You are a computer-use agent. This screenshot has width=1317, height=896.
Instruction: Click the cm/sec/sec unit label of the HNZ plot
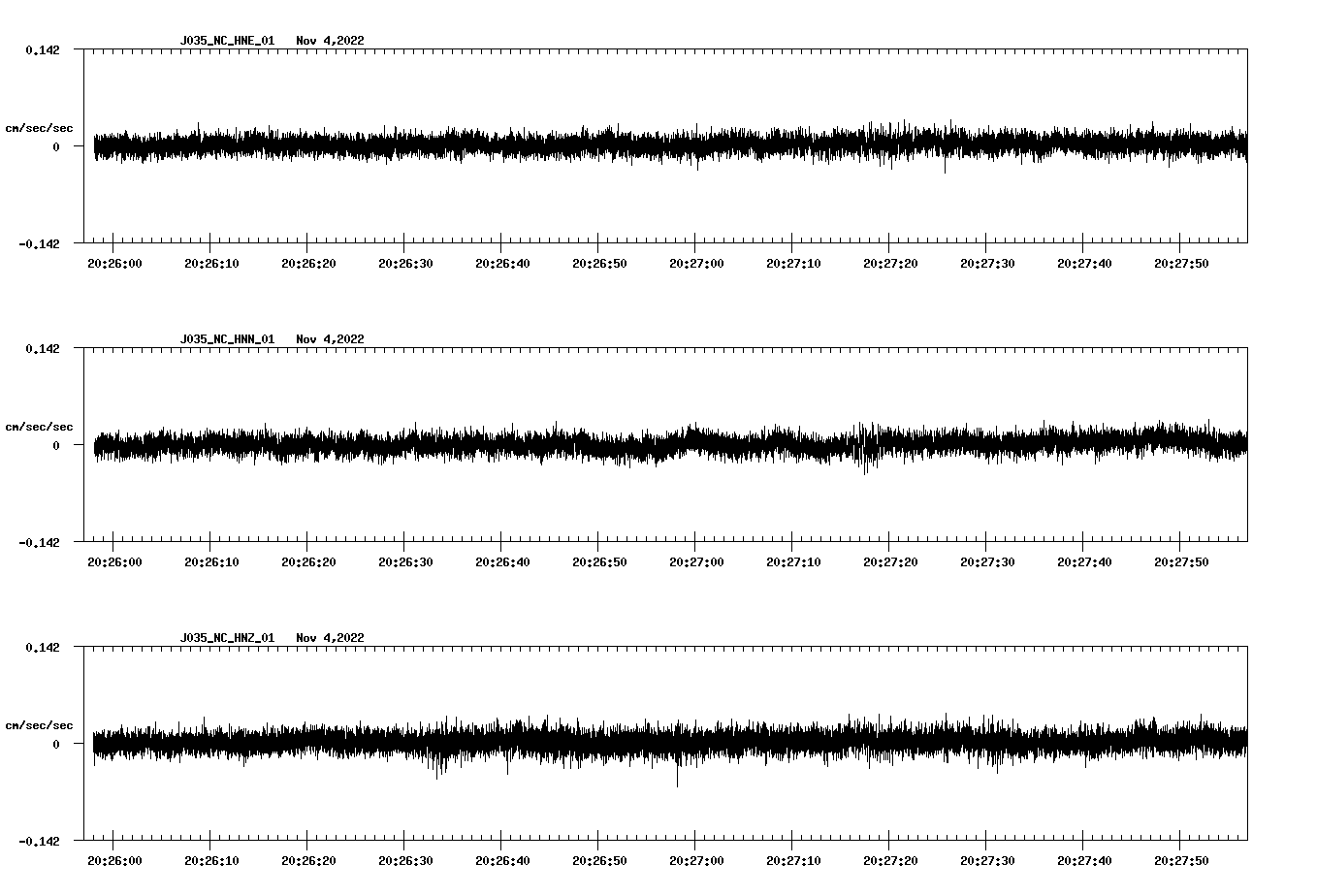click(x=39, y=725)
